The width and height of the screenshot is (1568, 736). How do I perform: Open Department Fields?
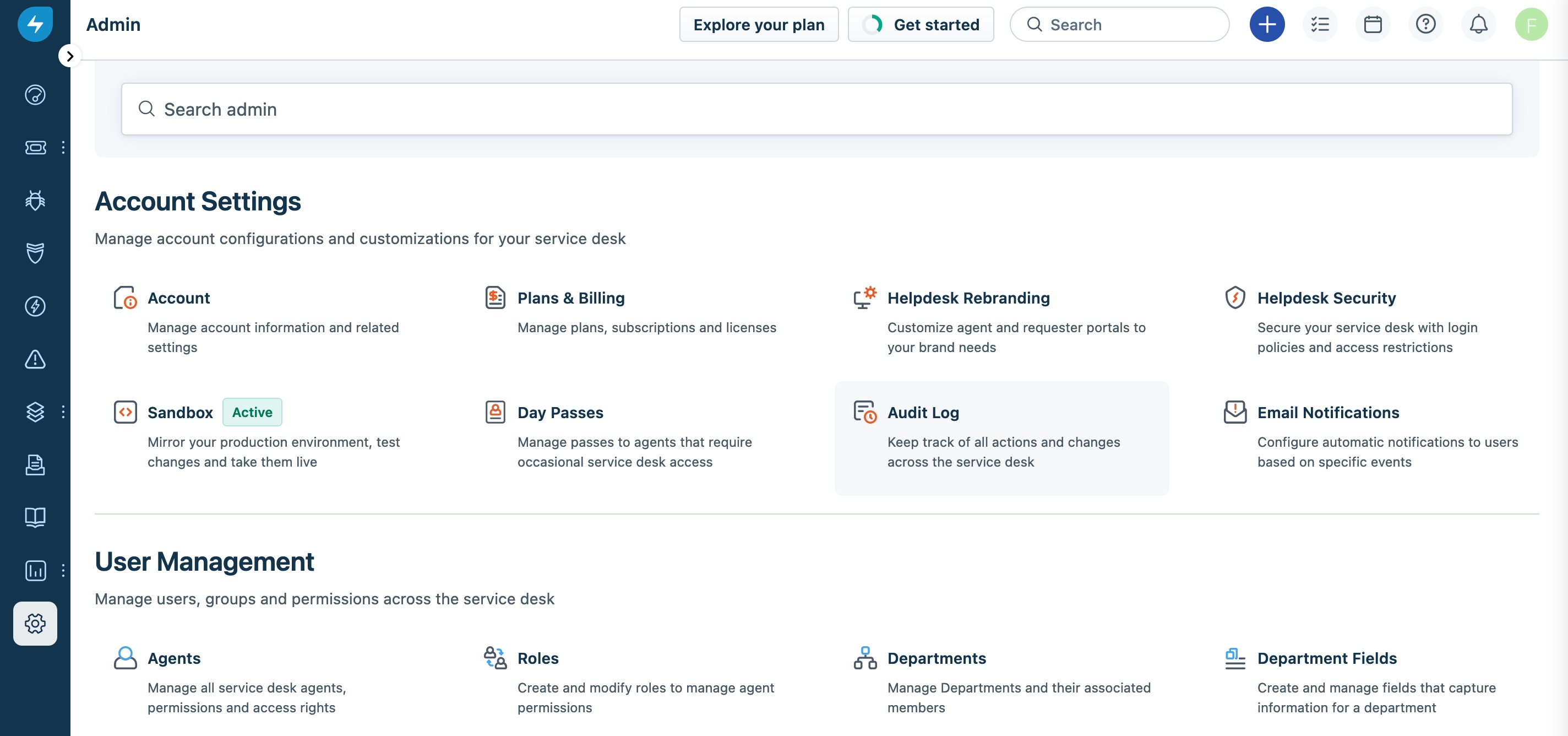pos(1327,658)
